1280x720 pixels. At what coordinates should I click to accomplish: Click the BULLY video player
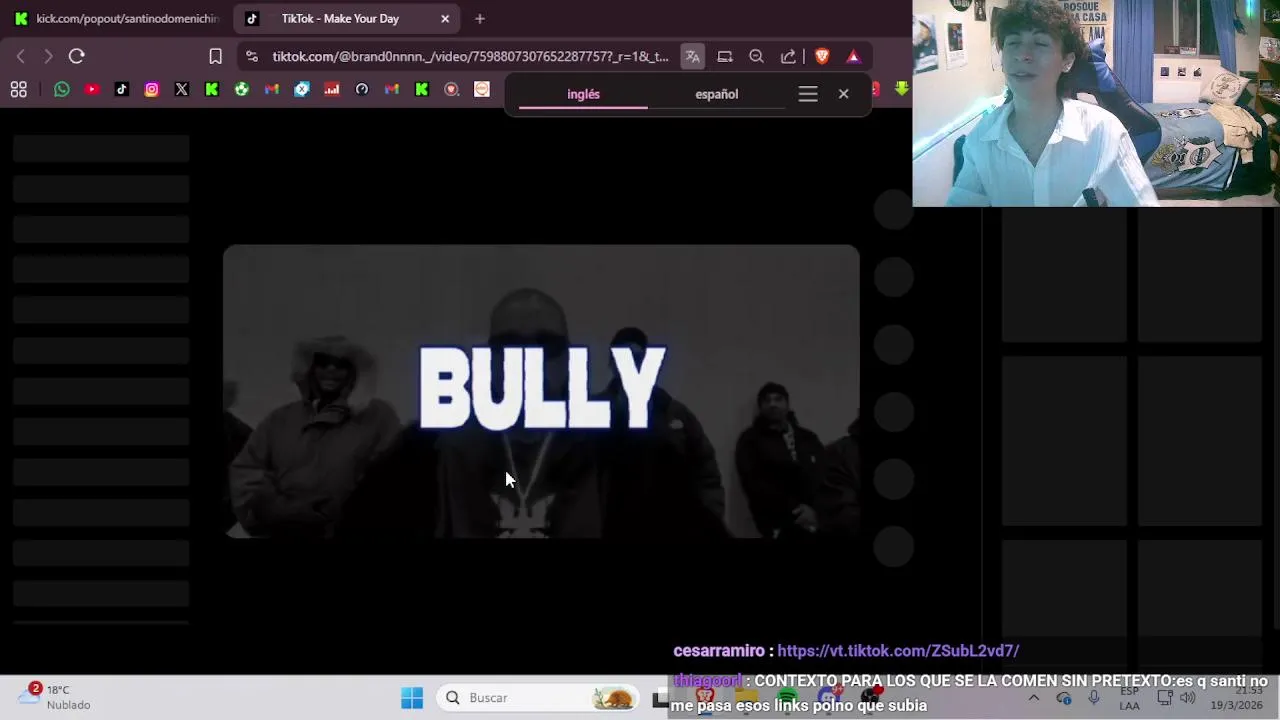coord(541,391)
